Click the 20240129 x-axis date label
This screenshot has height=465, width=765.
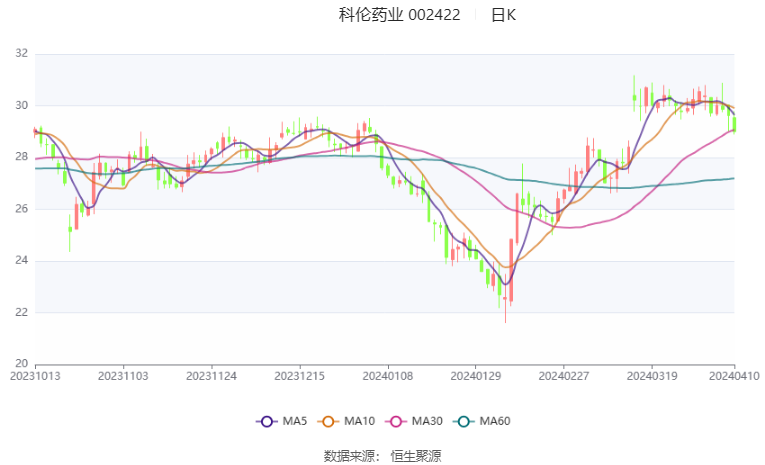[476, 376]
